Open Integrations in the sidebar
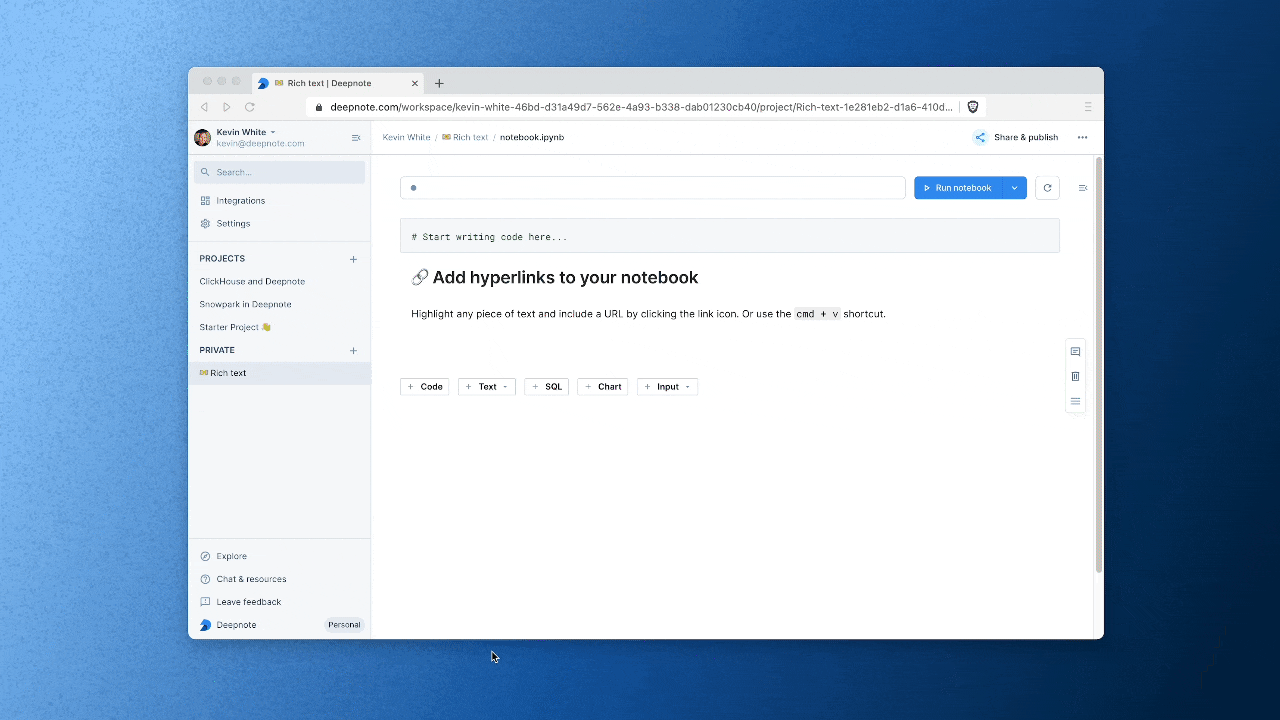Viewport: 1280px width, 720px height. pyautogui.click(x=240, y=201)
